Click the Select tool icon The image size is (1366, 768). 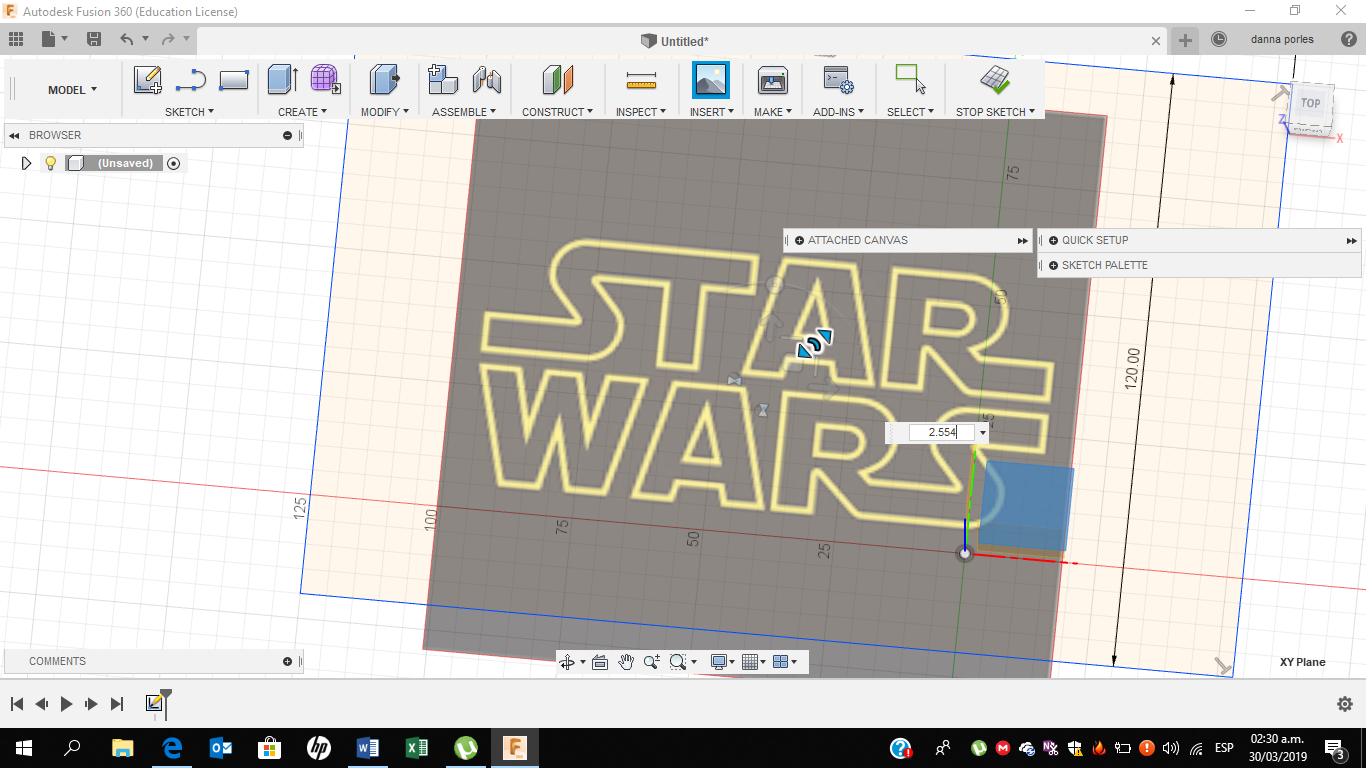[x=910, y=80]
